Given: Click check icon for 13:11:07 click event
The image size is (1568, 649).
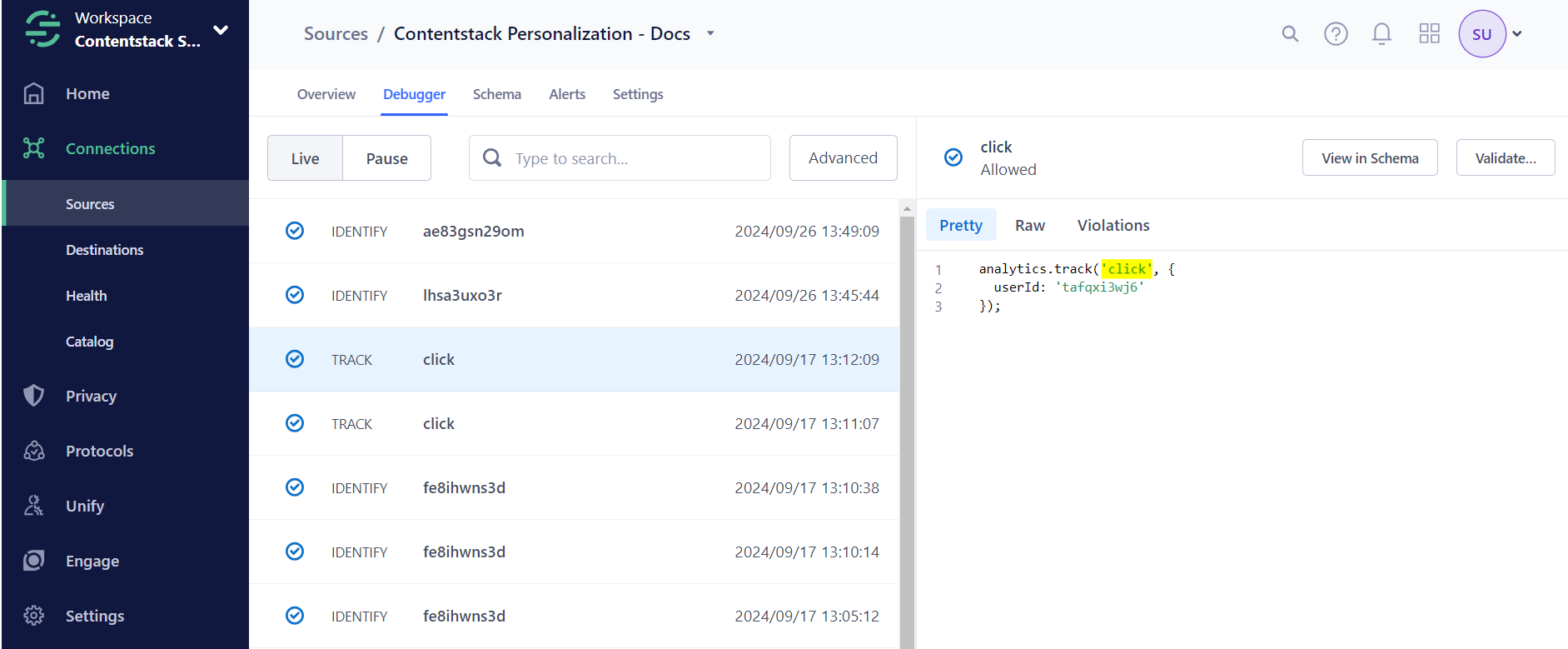Looking at the screenshot, I should click(295, 423).
